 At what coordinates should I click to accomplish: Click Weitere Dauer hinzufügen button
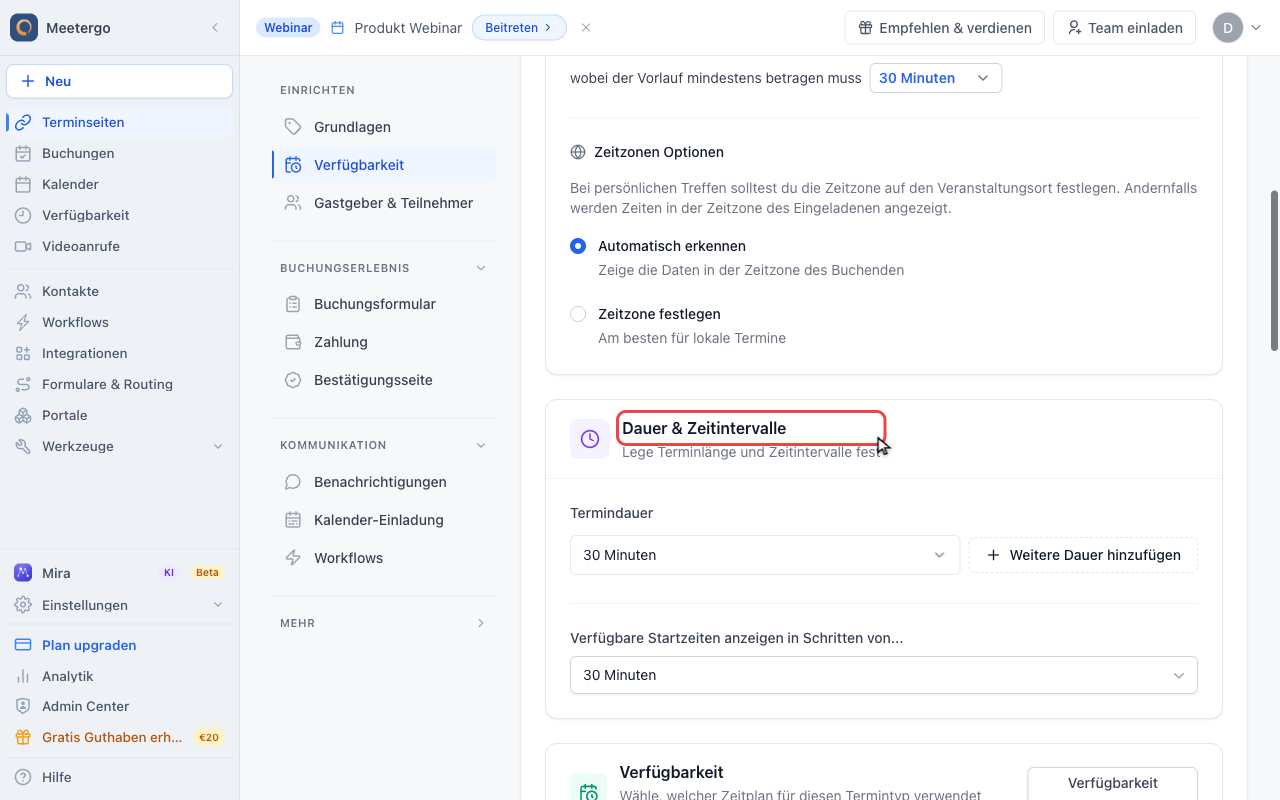[1083, 555]
